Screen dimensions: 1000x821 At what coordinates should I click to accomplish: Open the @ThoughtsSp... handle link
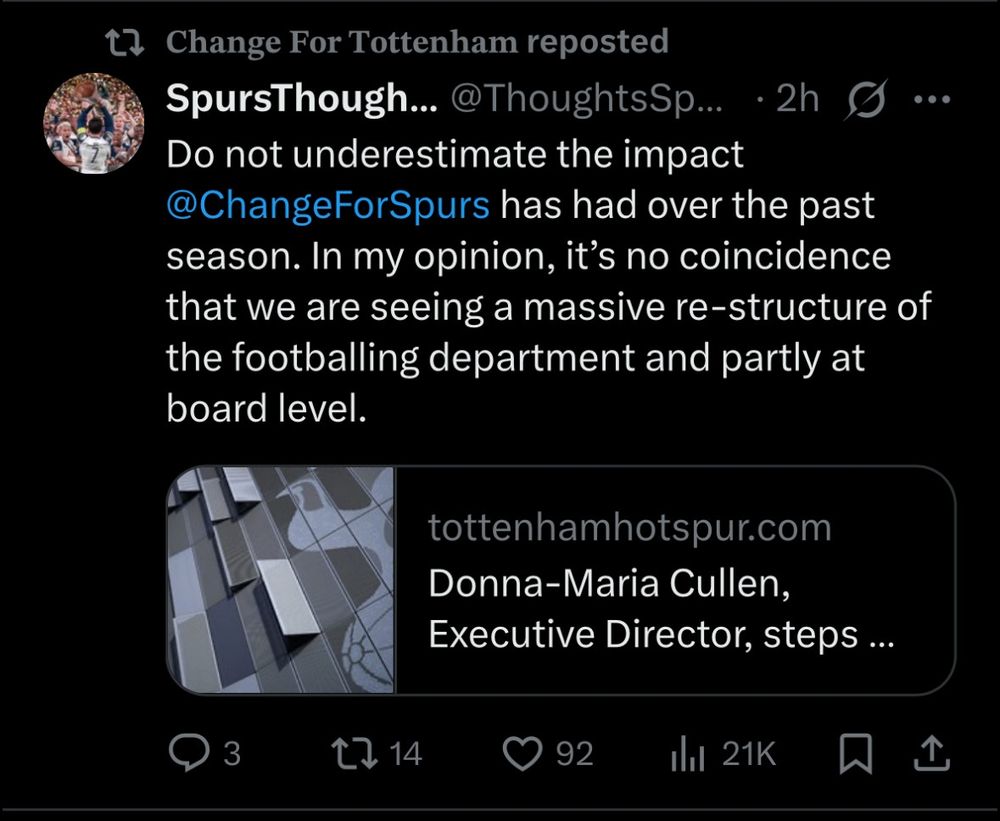pyautogui.click(x=587, y=99)
